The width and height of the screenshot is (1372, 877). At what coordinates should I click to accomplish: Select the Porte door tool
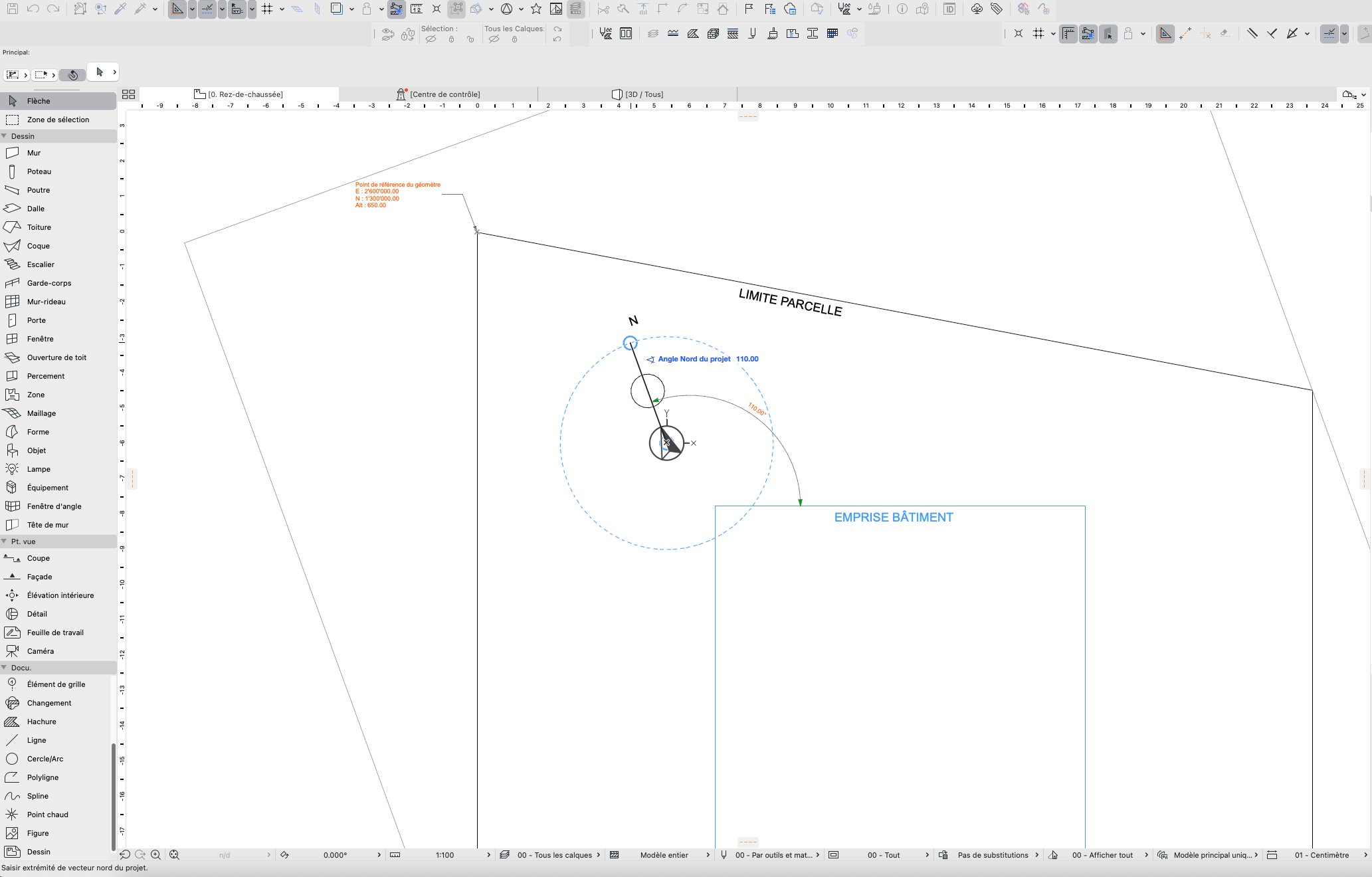point(58,320)
